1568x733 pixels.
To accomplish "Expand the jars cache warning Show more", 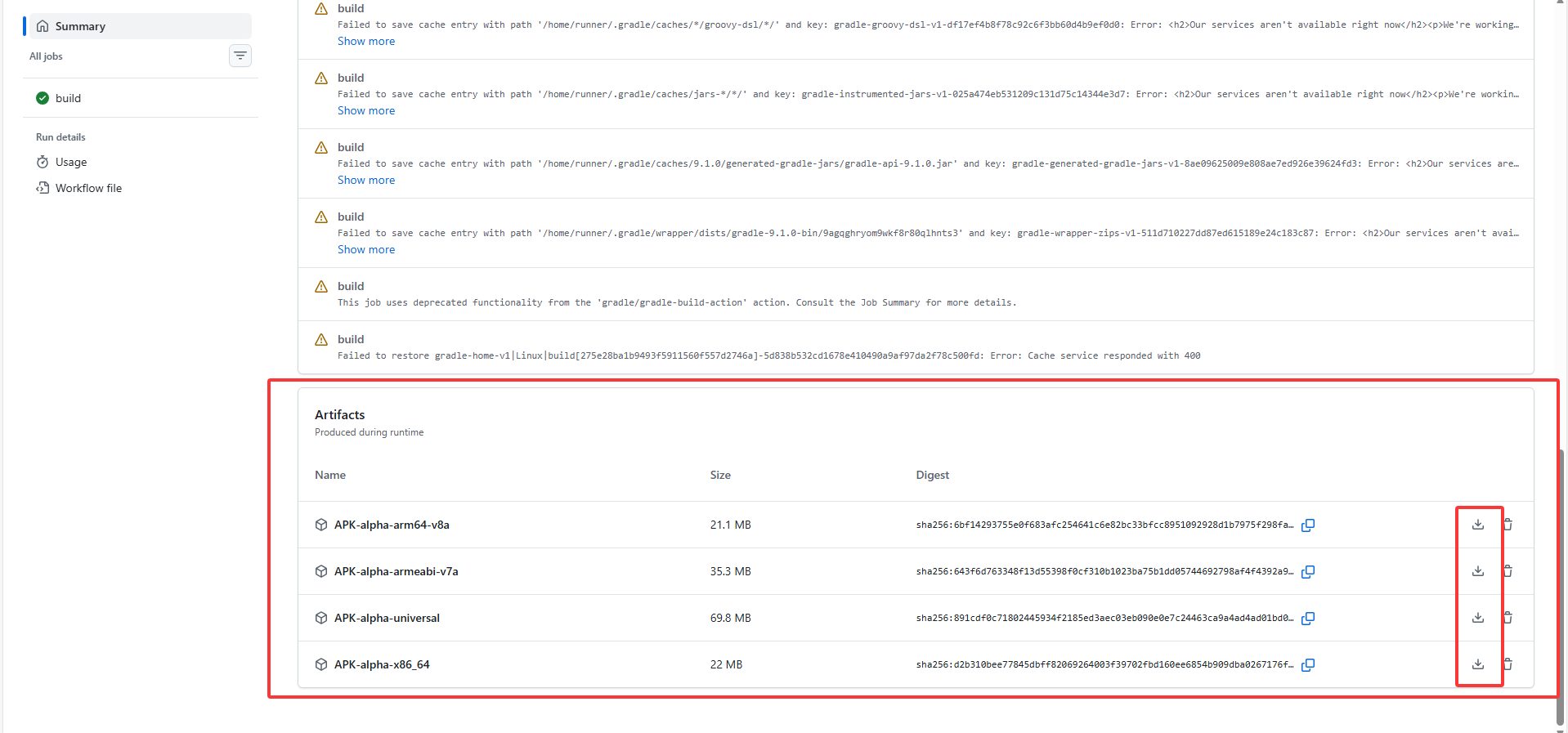I will 366,111.
